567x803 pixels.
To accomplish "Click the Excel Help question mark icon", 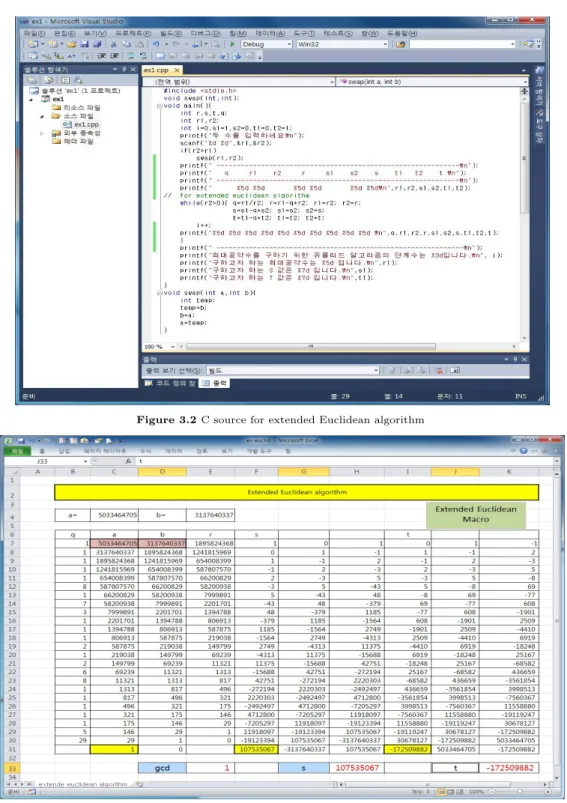I will (x=523, y=451).
